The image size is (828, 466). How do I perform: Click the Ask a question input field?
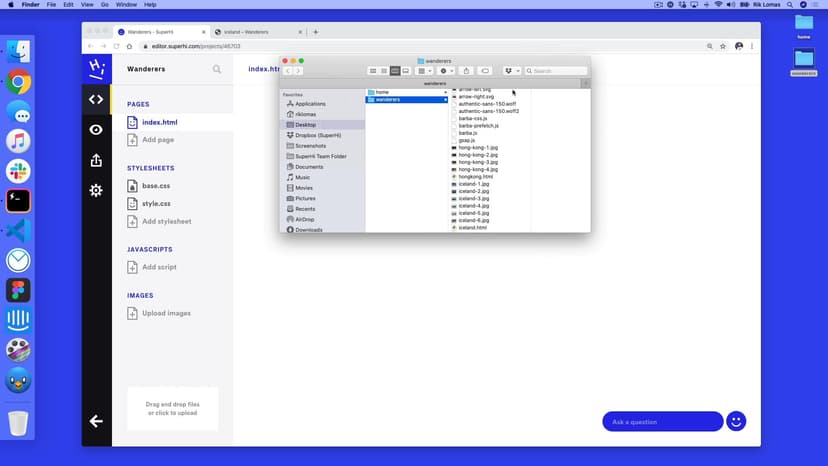point(661,421)
